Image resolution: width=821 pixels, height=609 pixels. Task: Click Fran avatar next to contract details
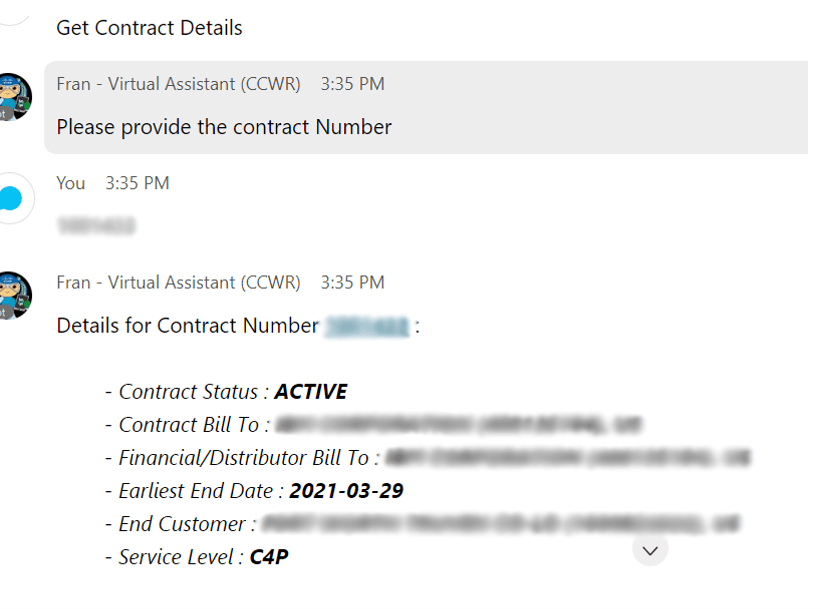[15, 295]
